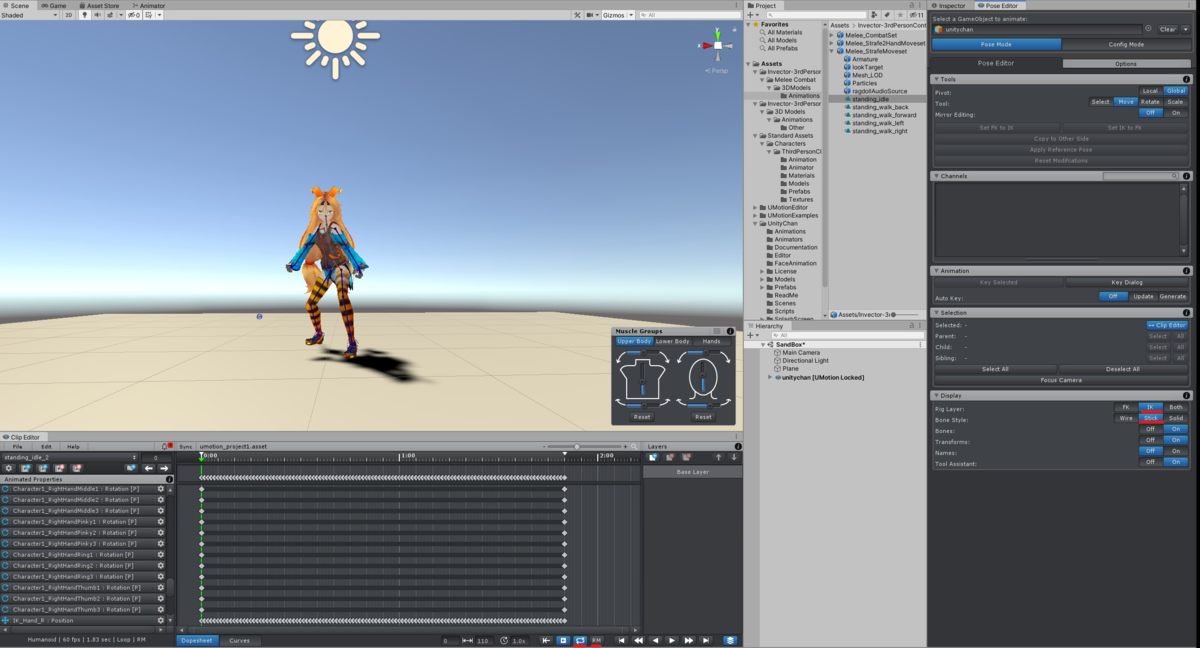Select previous keyframe left arrow button

click(x=149, y=468)
